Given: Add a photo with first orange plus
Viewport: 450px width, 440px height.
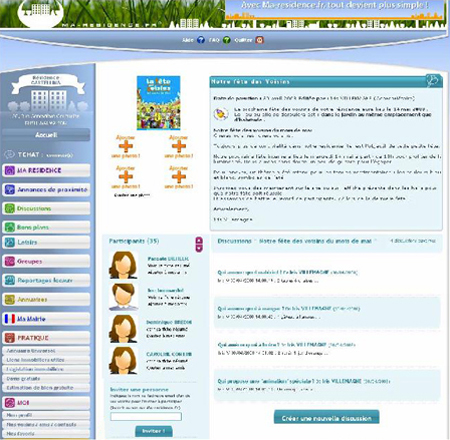Looking at the screenshot, I should tap(126, 146).
